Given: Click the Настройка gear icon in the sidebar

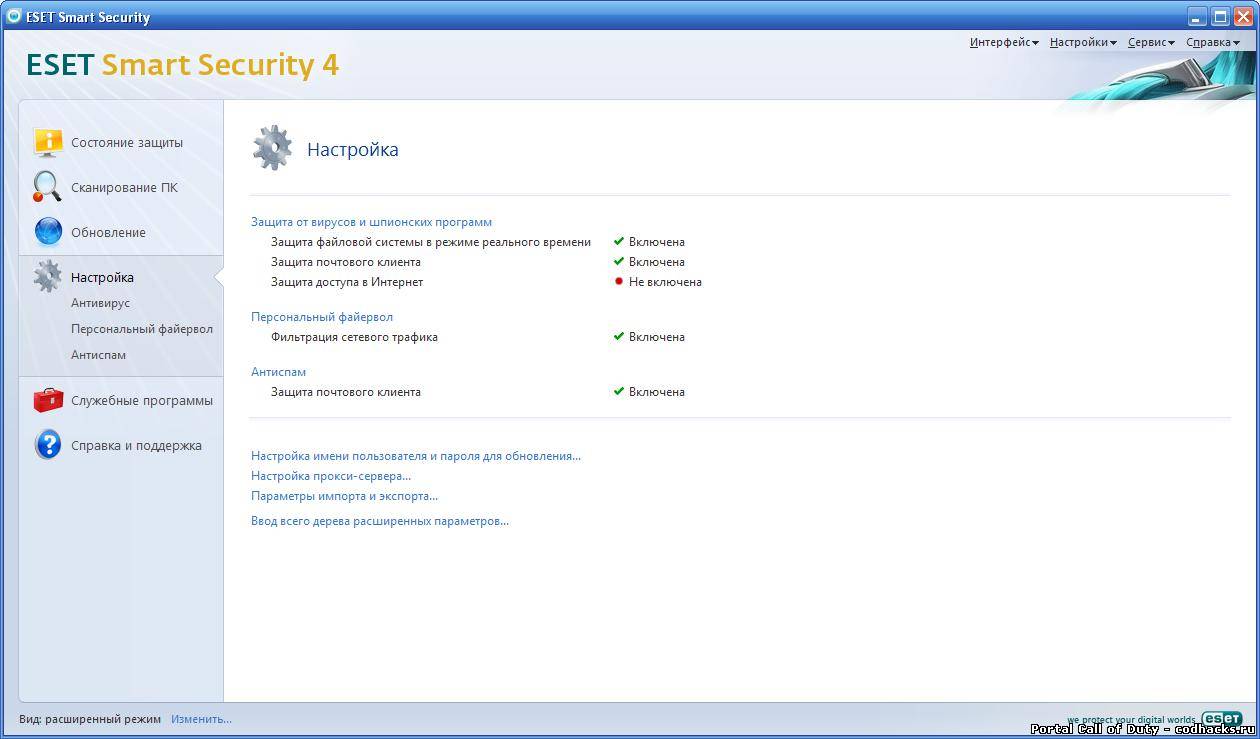Looking at the screenshot, I should (48, 277).
